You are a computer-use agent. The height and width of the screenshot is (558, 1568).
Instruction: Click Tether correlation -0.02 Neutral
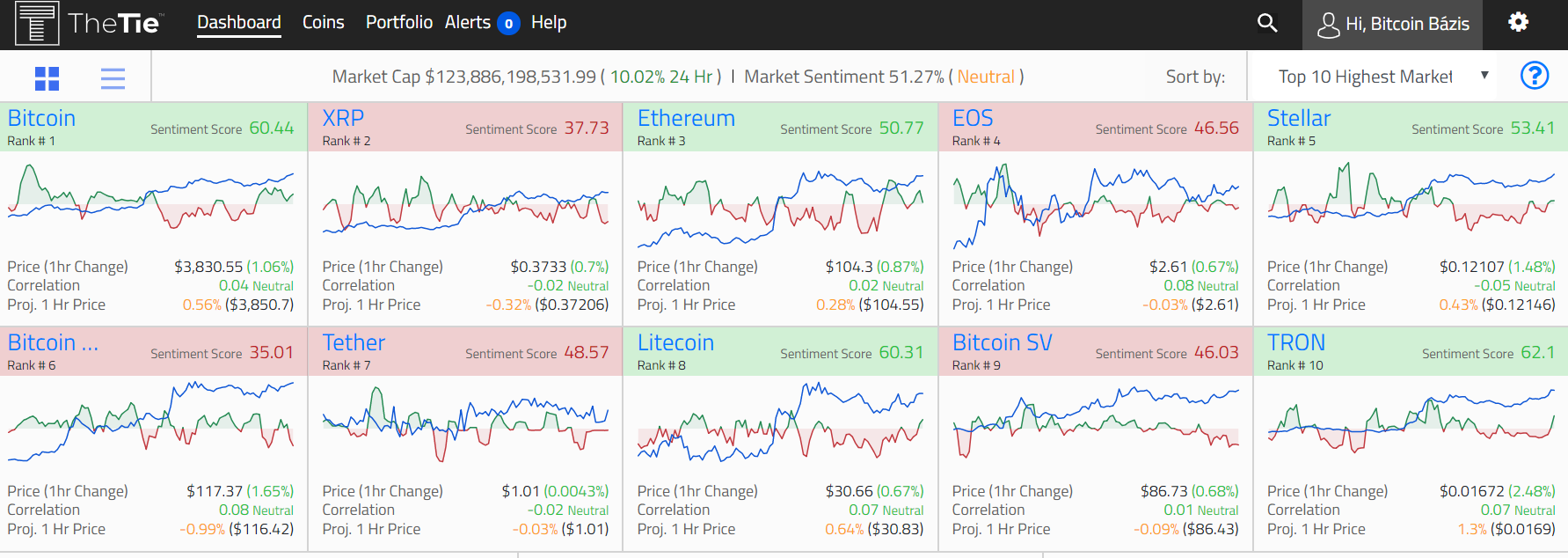568,510
